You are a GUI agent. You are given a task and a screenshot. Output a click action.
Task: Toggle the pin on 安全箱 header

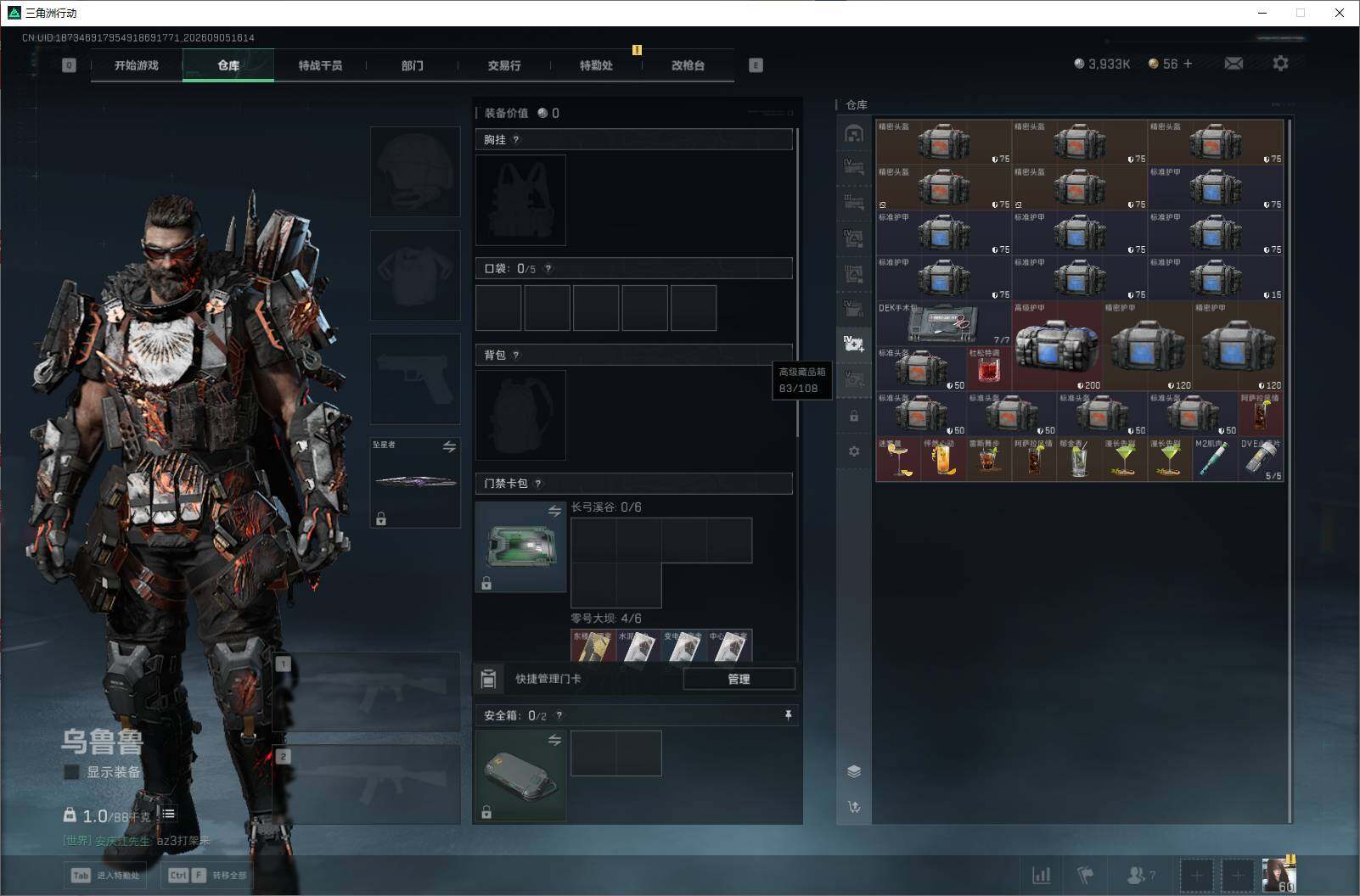[x=788, y=716]
